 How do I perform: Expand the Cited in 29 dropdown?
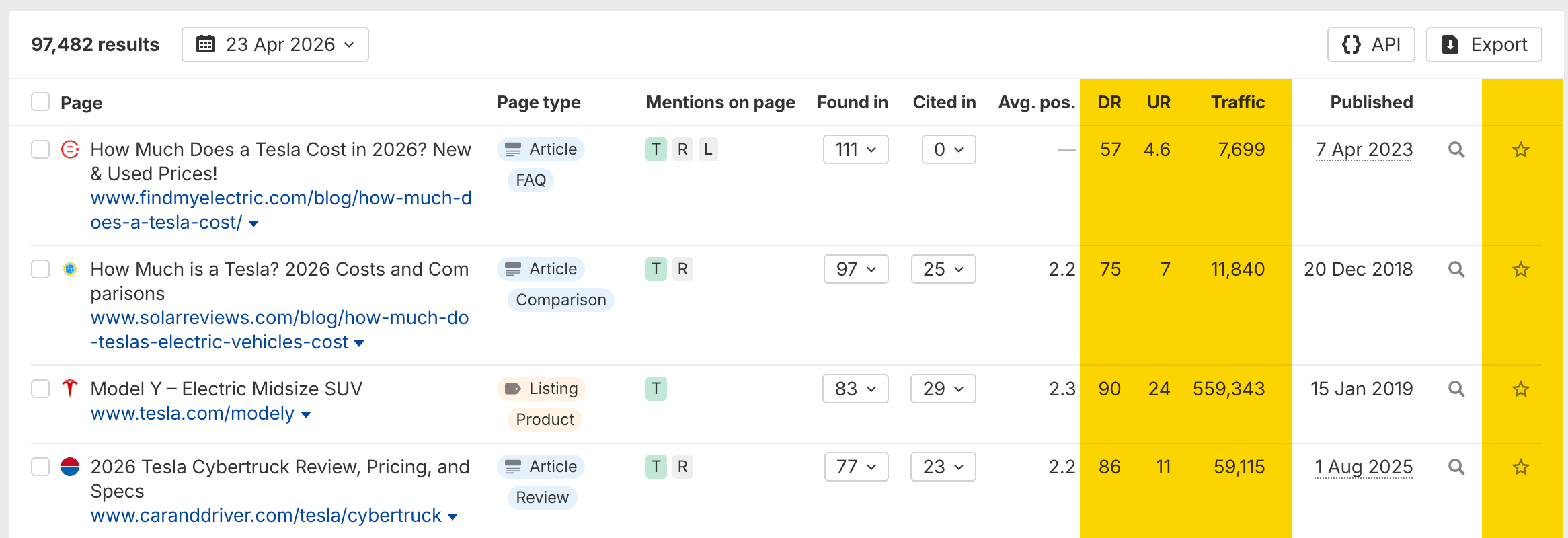coord(943,389)
